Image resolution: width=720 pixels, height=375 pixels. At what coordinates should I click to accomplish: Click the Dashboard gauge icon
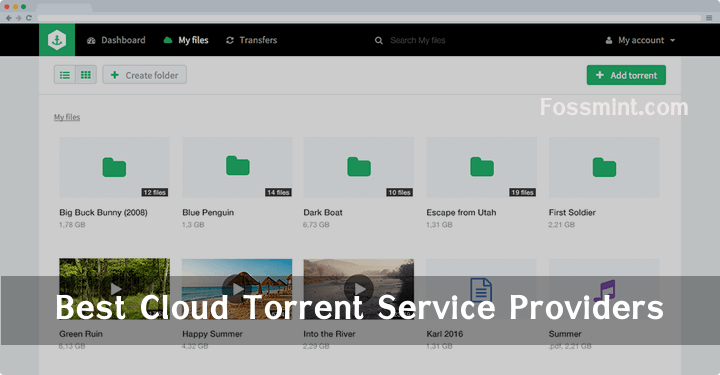(x=91, y=40)
